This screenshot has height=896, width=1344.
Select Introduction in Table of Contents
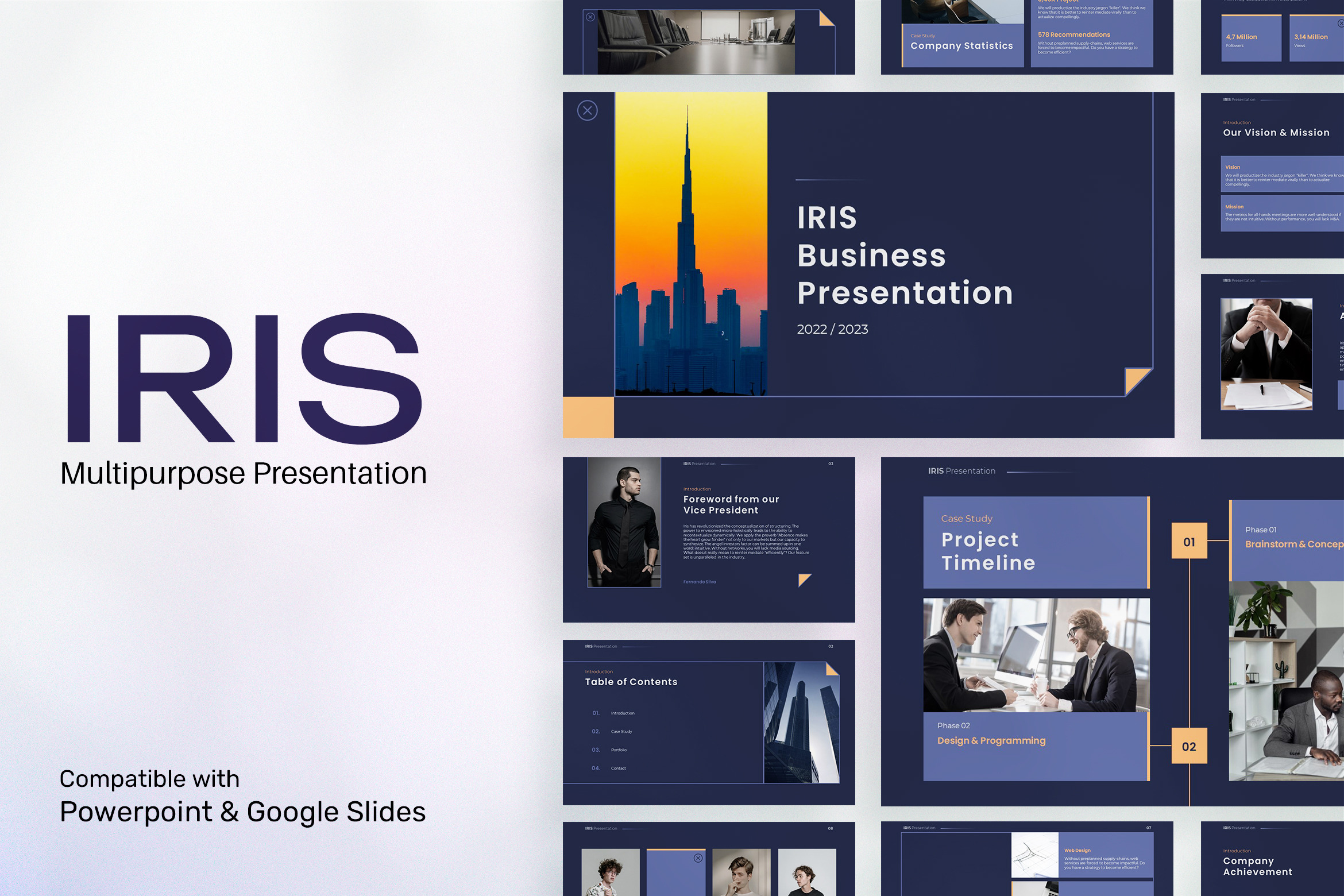pyautogui.click(x=623, y=713)
